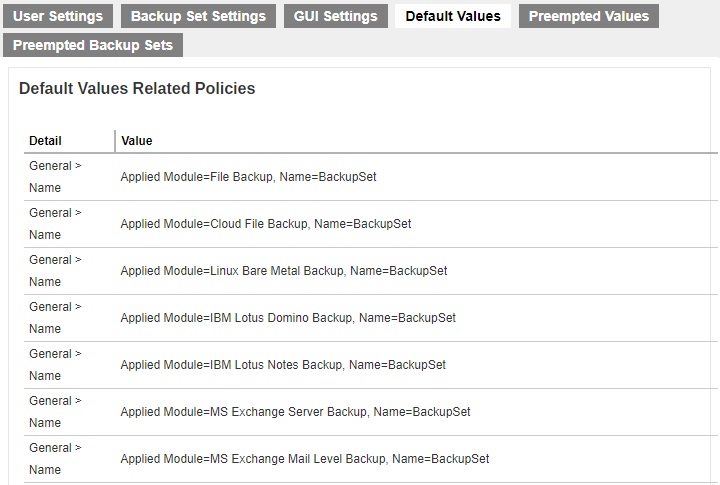The height and width of the screenshot is (485, 720).
Task: Select MS Exchange Mail Level Backup row
Action: [x=304, y=459]
